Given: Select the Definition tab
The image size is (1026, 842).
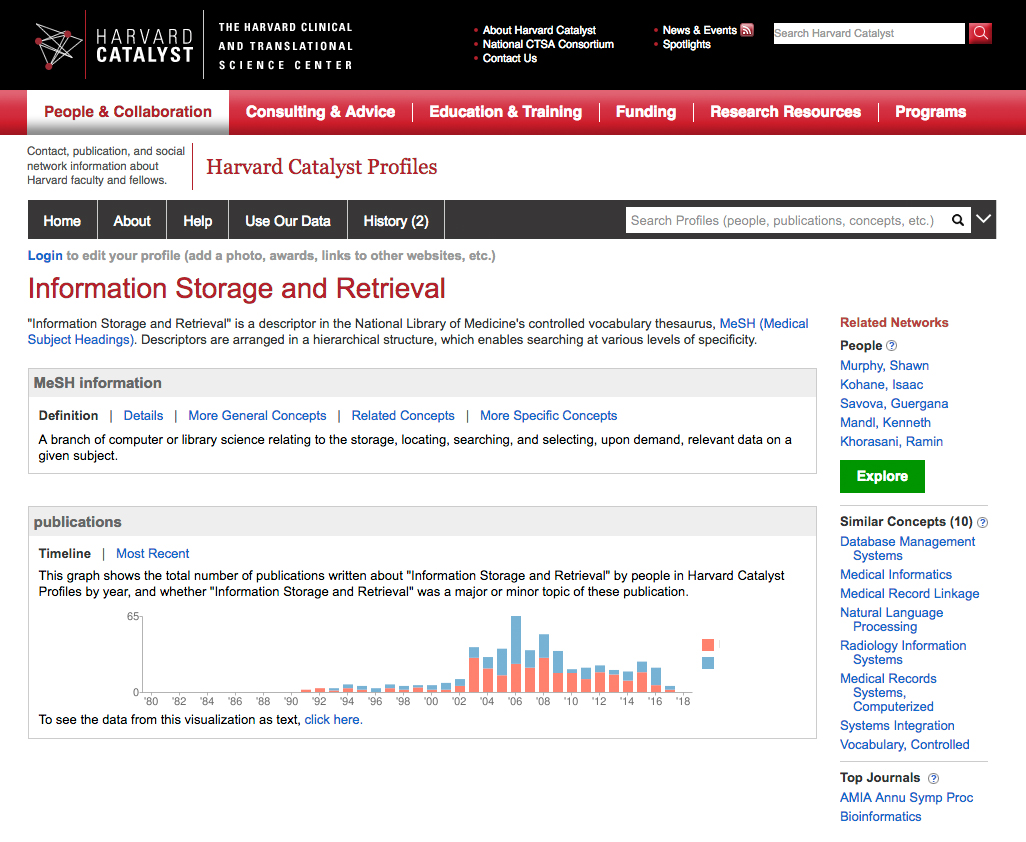Looking at the screenshot, I should pos(68,415).
